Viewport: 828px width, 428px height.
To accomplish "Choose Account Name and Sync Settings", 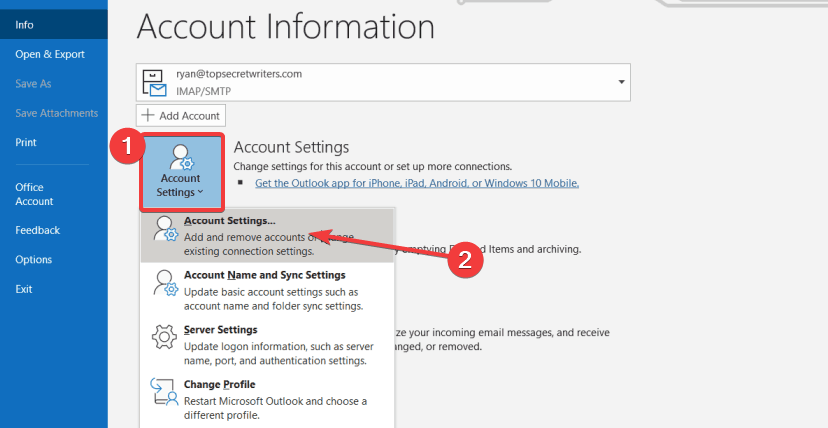I will click(267, 290).
